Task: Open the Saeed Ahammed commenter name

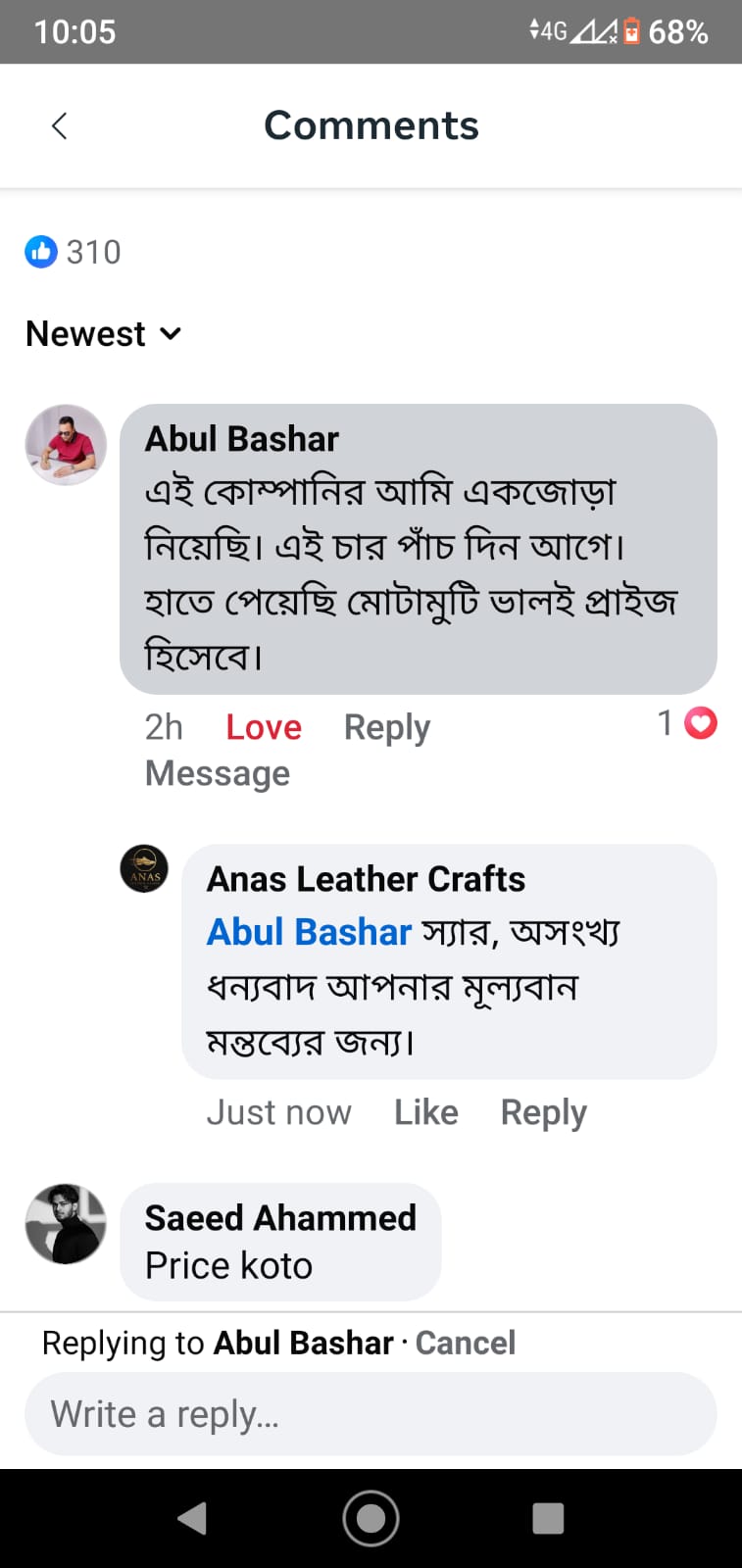Action: (280, 1218)
